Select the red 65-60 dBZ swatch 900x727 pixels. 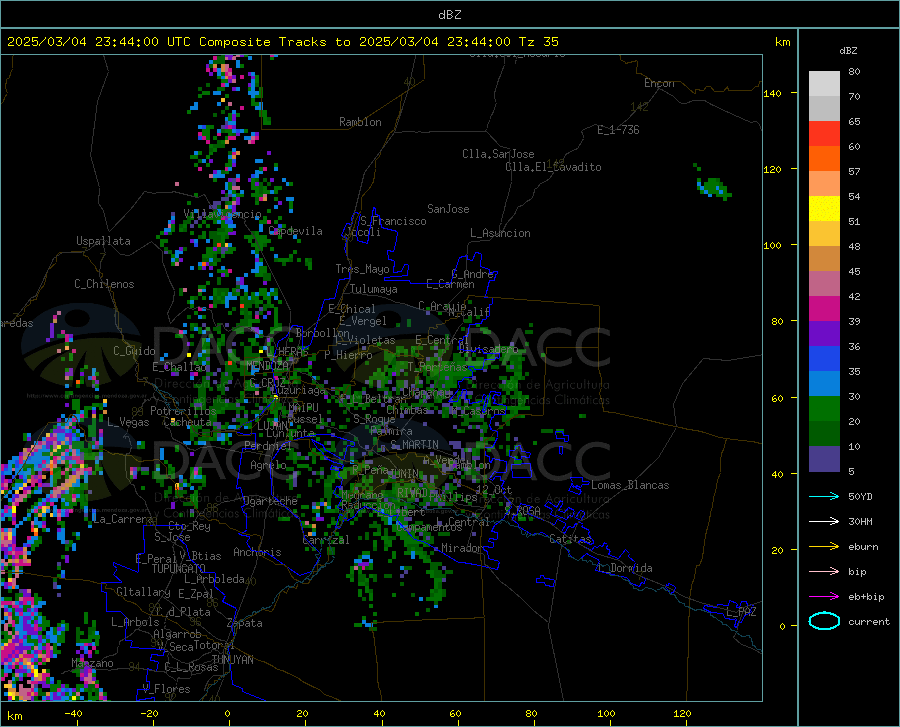pyautogui.click(x=824, y=134)
